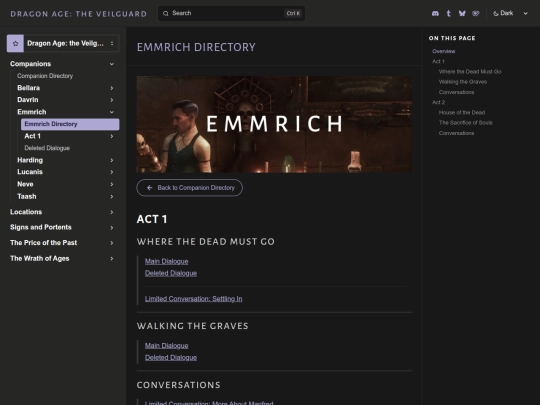The image size is (540, 405).
Task: Jump to Where the Dead Must Go anchor
Action: pos(470,72)
